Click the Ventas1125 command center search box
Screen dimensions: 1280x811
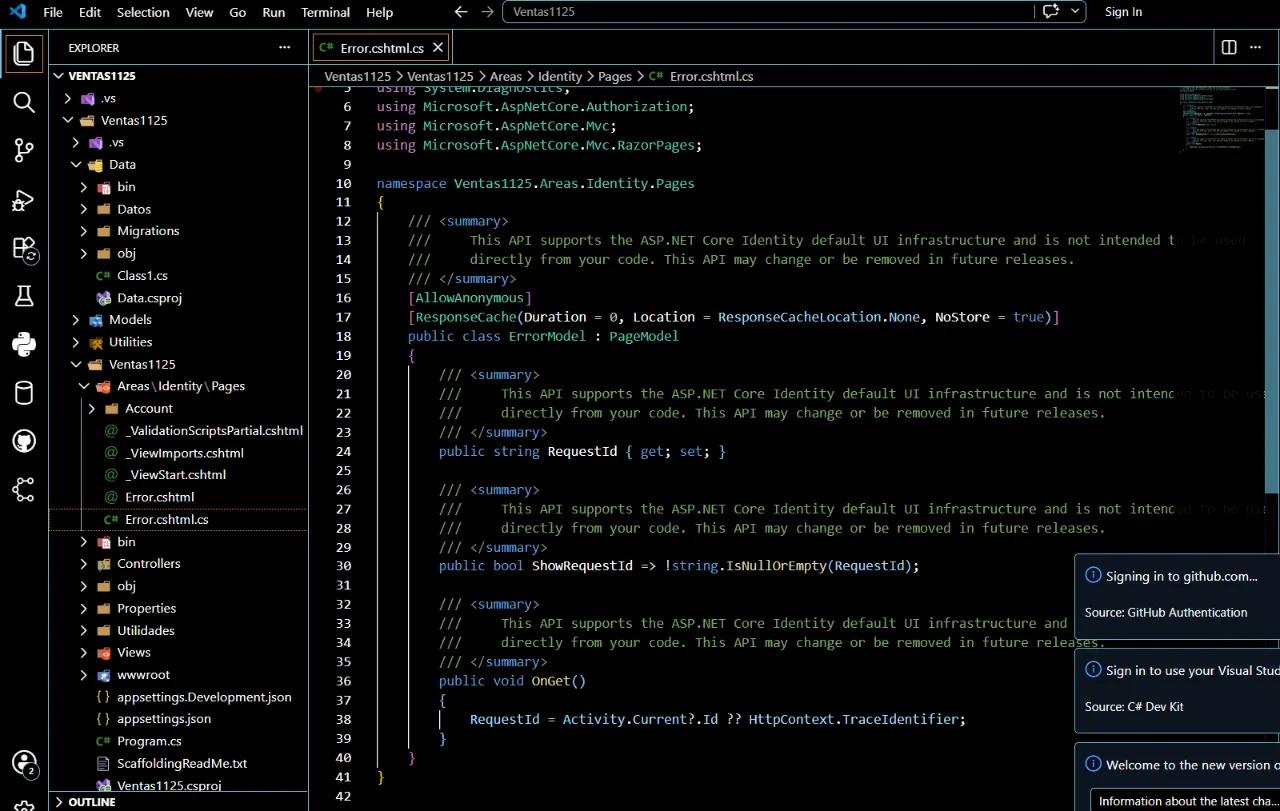767,12
